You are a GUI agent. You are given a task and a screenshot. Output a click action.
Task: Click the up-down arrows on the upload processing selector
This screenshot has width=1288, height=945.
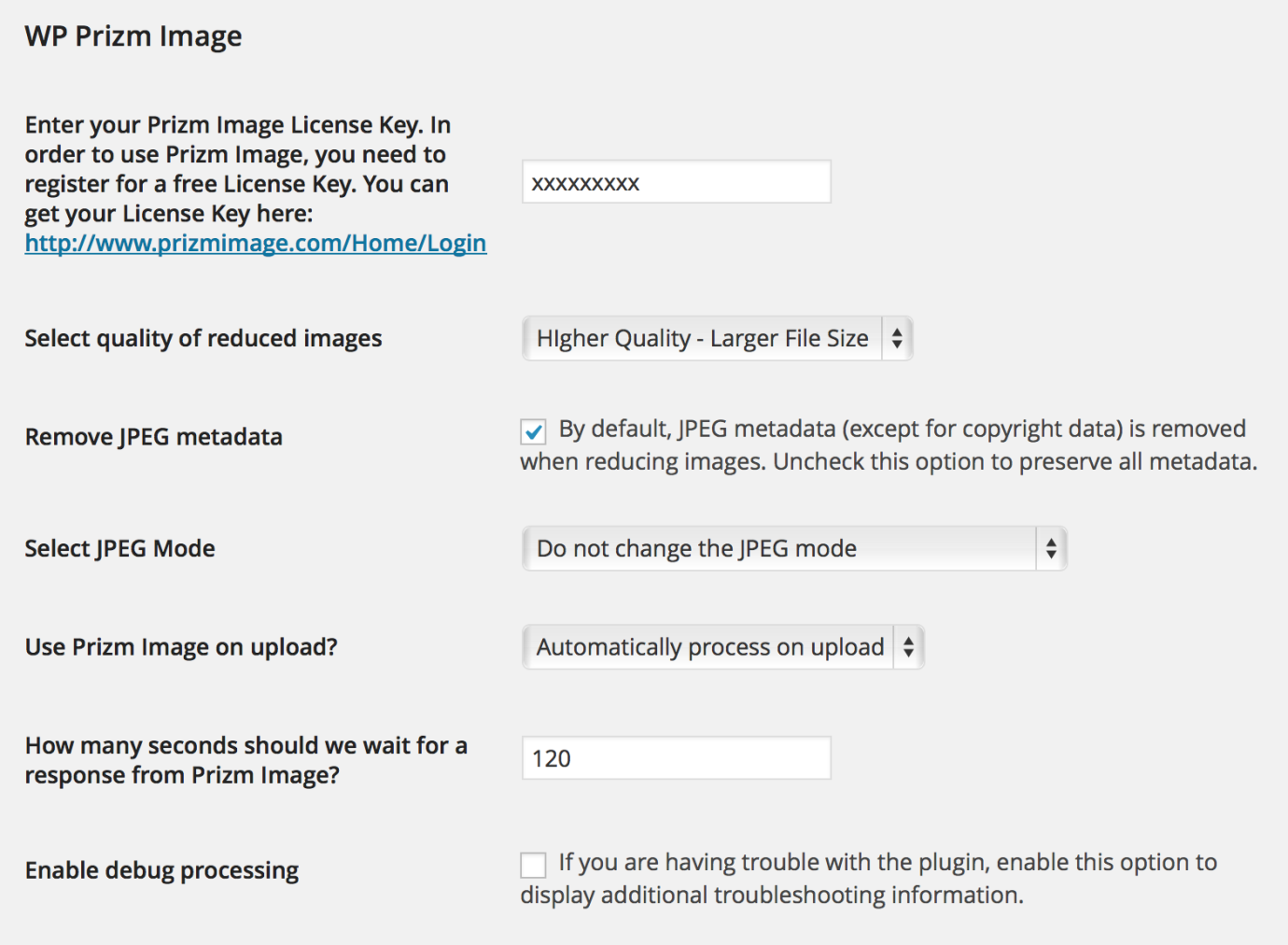point(908,647)
